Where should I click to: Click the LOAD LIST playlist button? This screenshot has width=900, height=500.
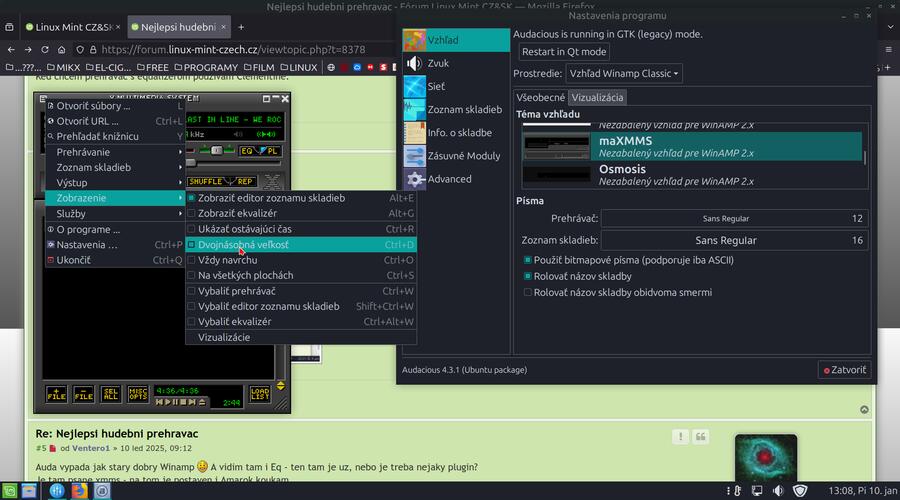coord(259,394)
